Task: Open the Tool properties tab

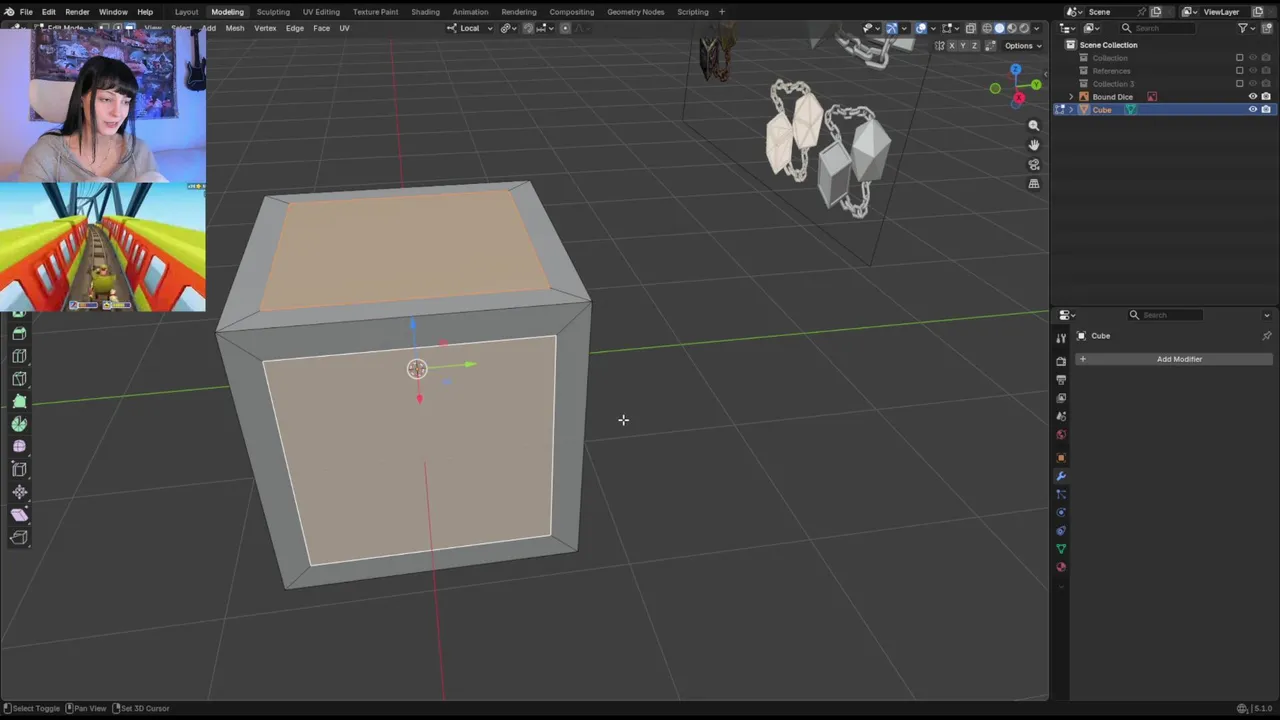Action: (x=1061, y=338)
